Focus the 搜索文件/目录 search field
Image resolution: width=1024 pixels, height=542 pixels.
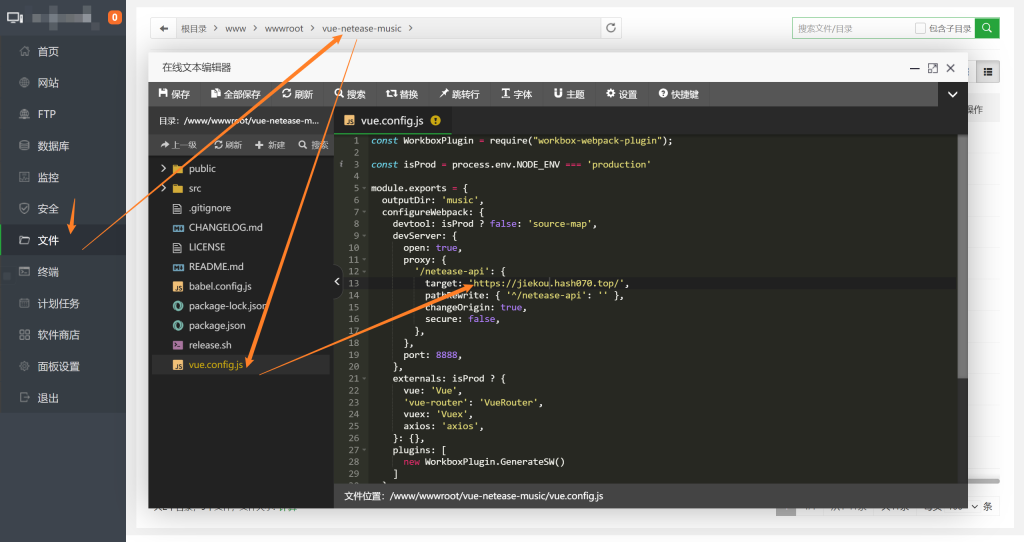(852, 28)
